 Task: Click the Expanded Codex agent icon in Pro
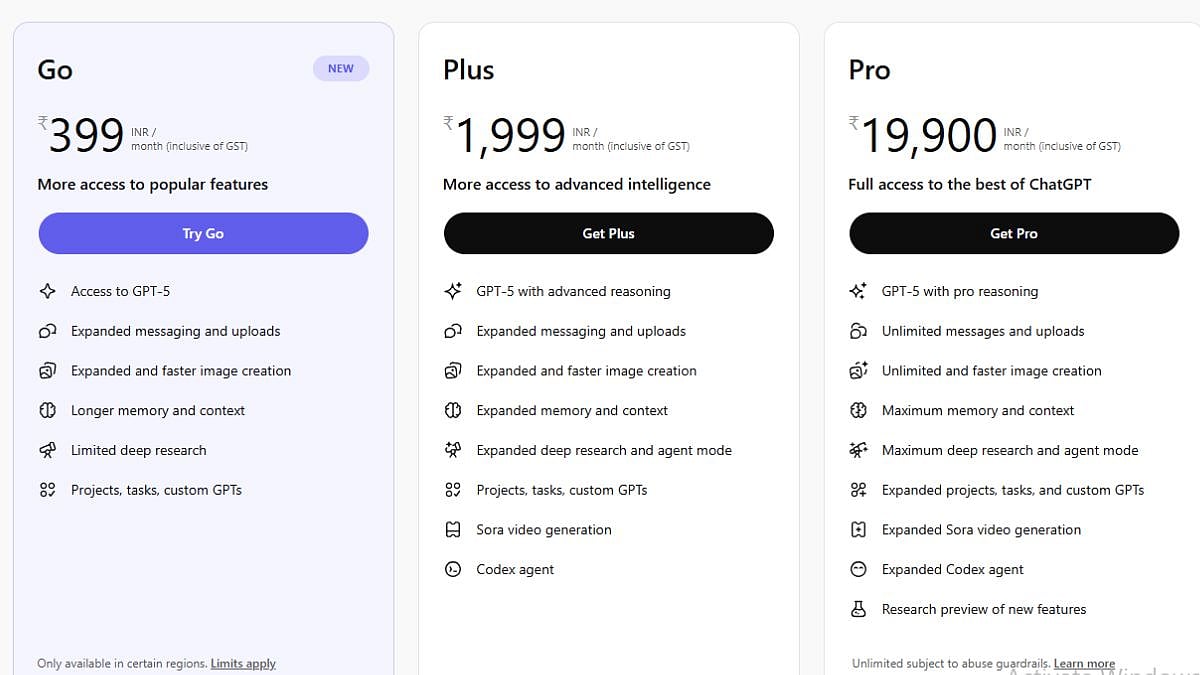point(858,570)
